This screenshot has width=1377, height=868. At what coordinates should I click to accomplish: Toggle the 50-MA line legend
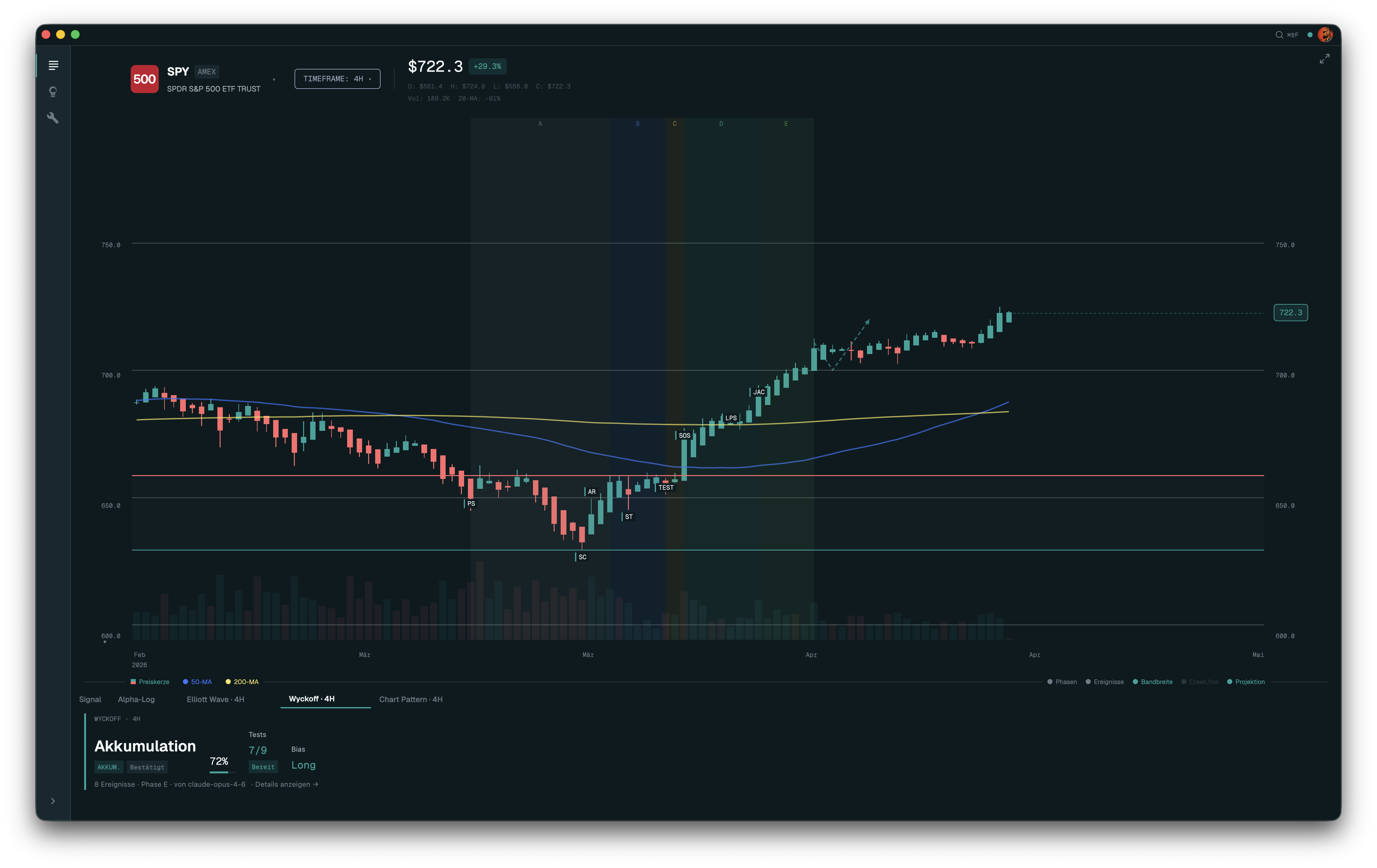197,682
